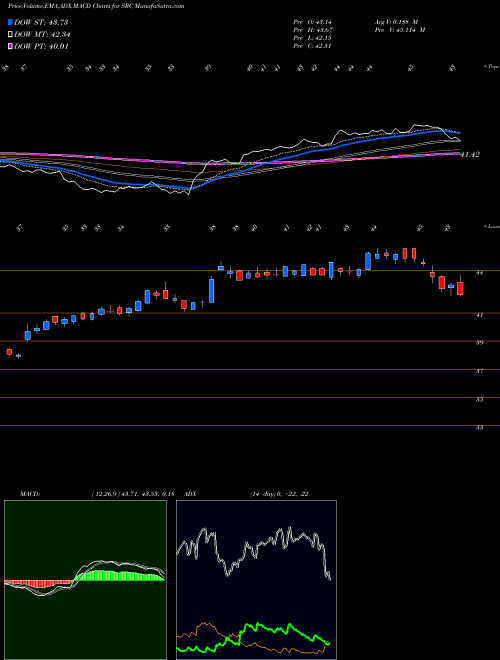Click the 35 price axis label

click(x=479, y=399)
